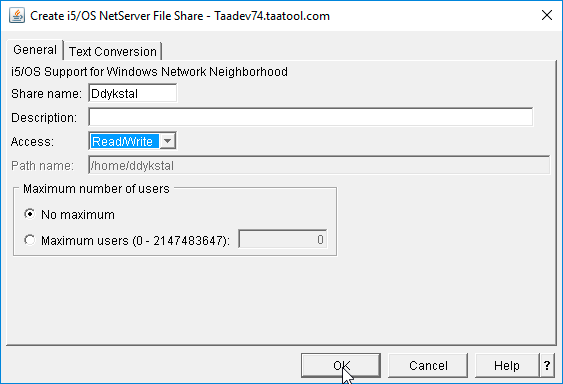The image size is (563, 384).
Task: Confirm with the OK button
Action: tap(341, 365)
